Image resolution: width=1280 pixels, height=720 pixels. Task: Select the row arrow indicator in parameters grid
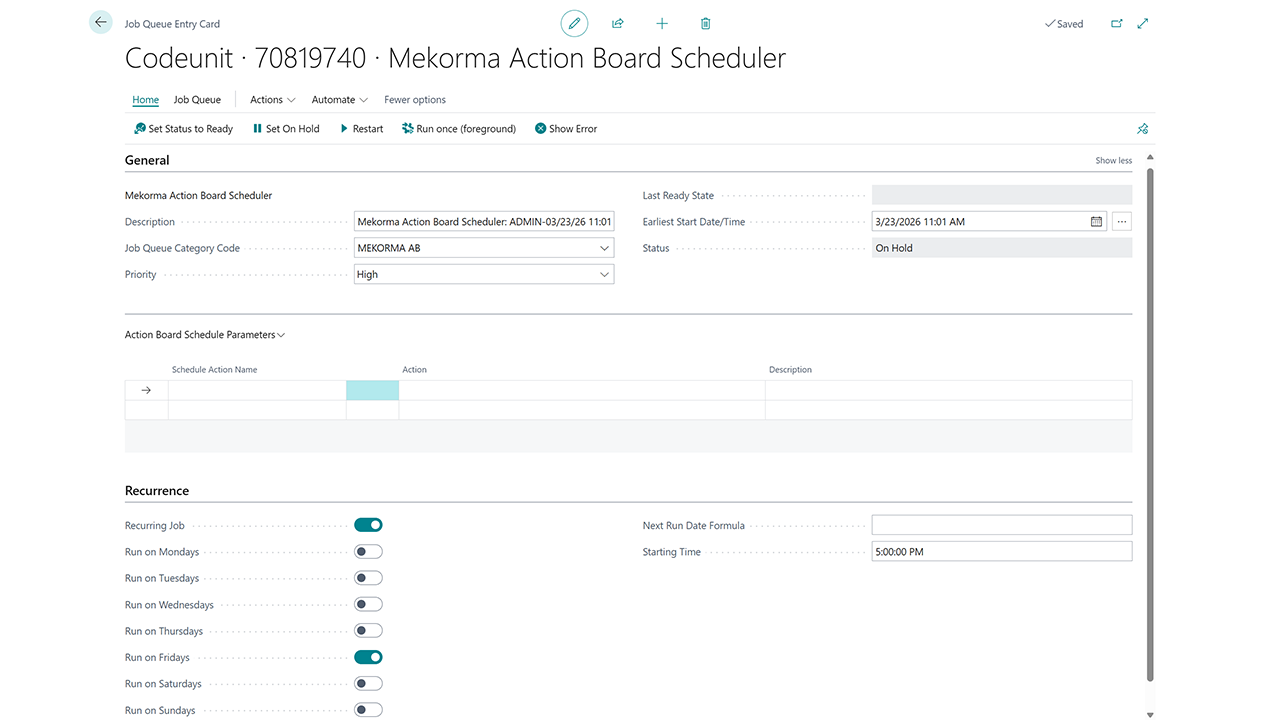pyautogui.click(x=146, y=390)
